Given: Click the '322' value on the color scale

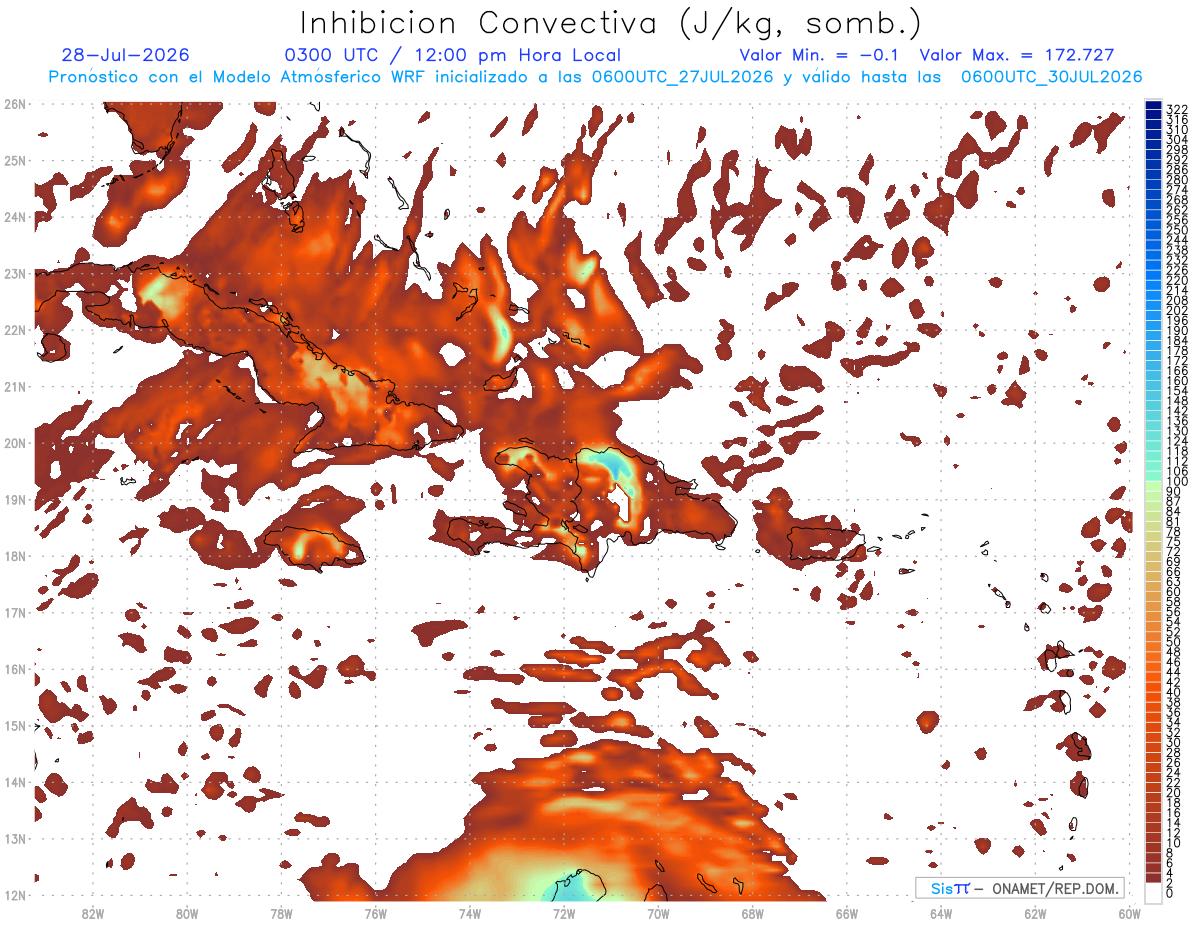Looking at the screenshot, I should pos(1177,109).
